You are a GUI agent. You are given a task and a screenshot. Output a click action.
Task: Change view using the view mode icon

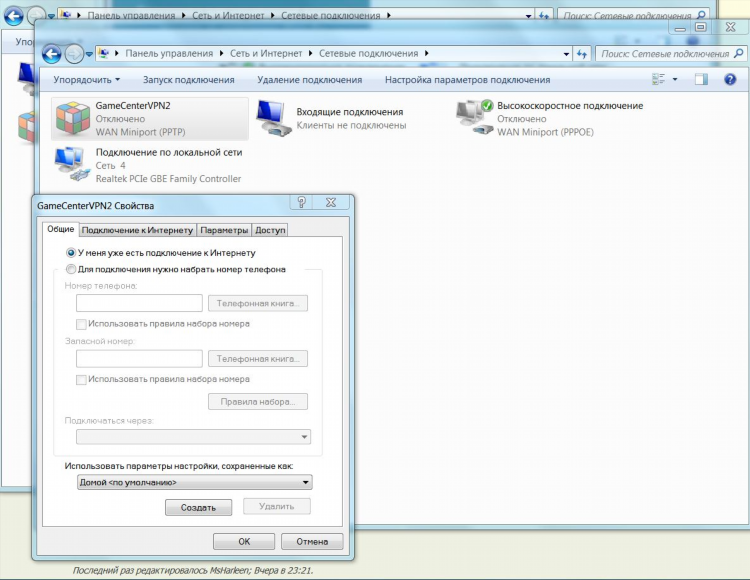659,79
